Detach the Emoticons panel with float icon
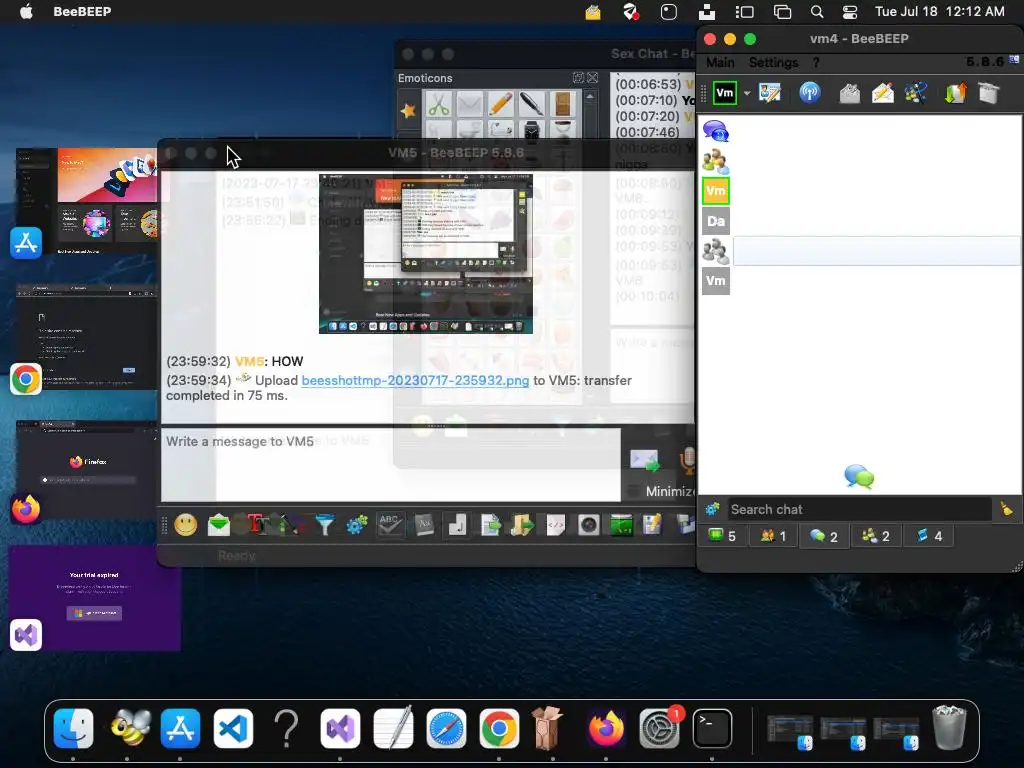Image resolution: width=1024 pixels, height=768 pixels. (579, 78)
